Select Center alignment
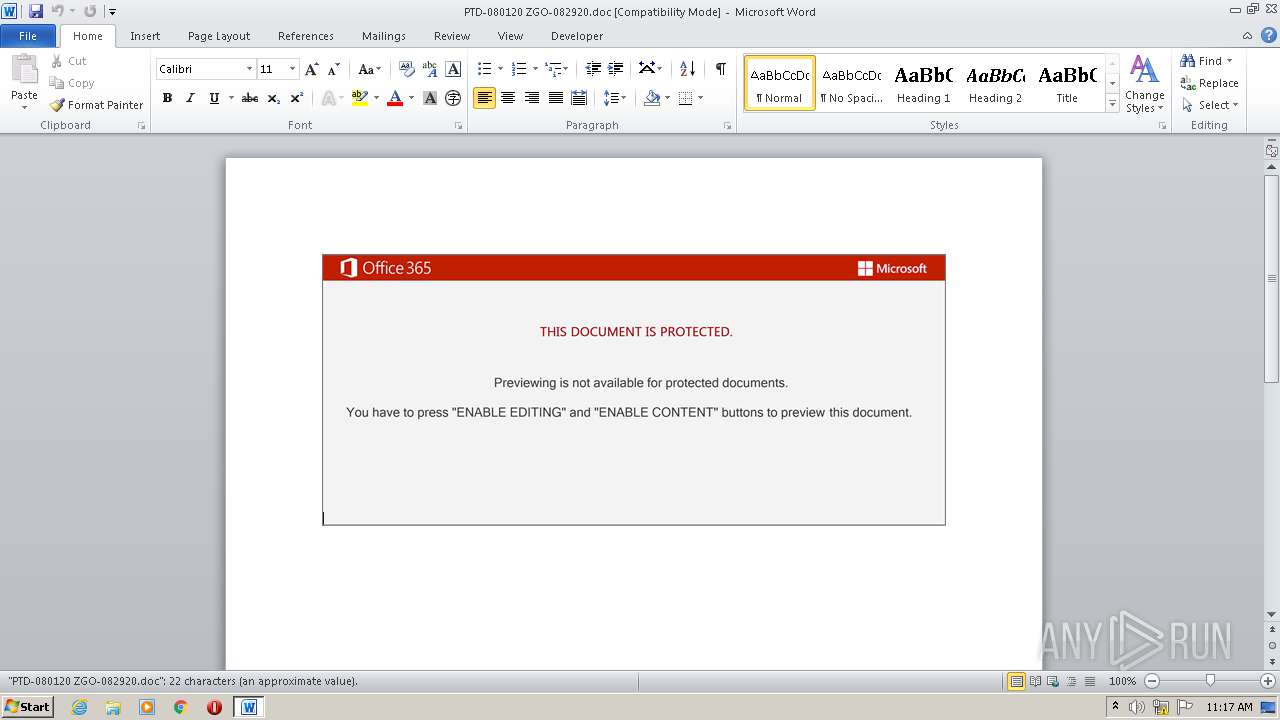Image resolution: width=1280 pixels, height=720 pixels. tap(508, 98)
